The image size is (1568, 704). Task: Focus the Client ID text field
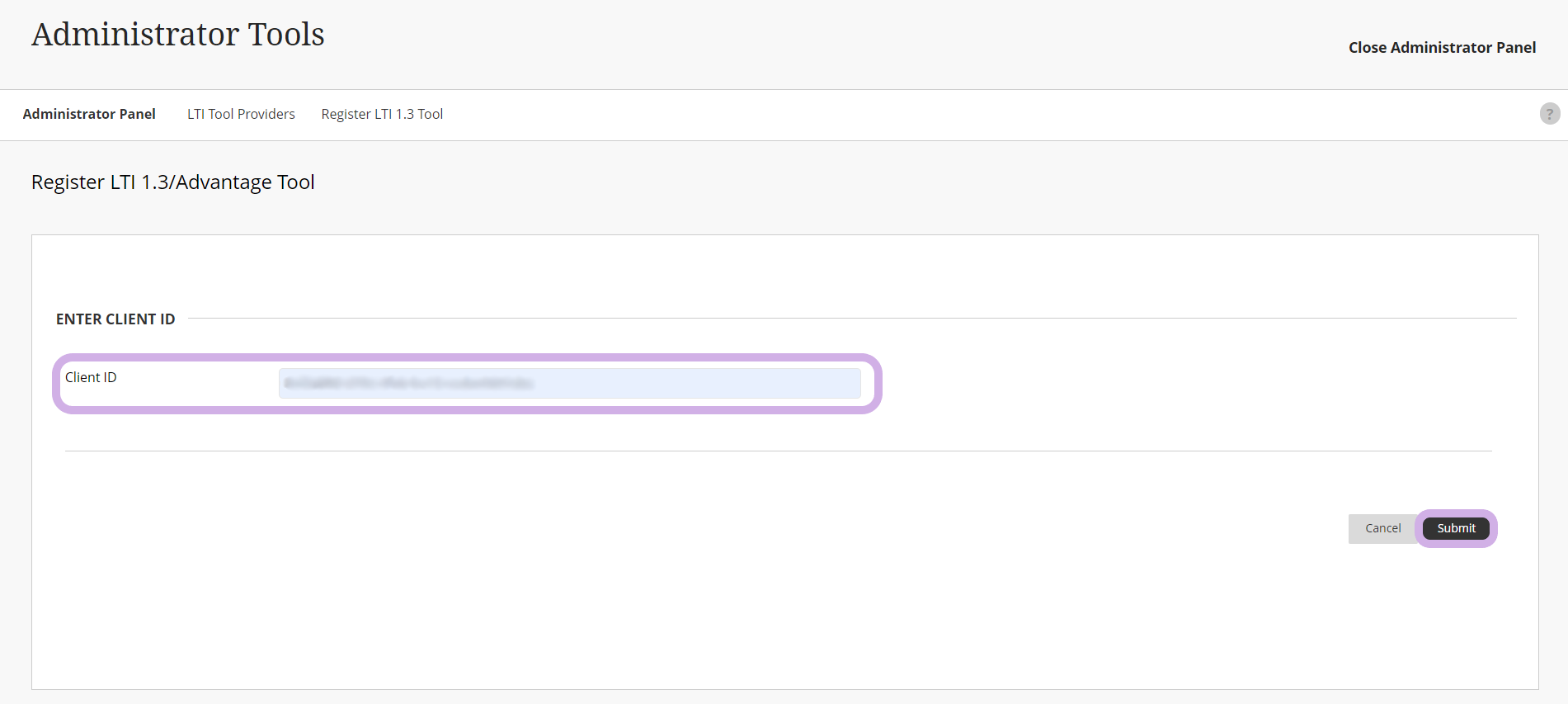[x=569, y=384]
